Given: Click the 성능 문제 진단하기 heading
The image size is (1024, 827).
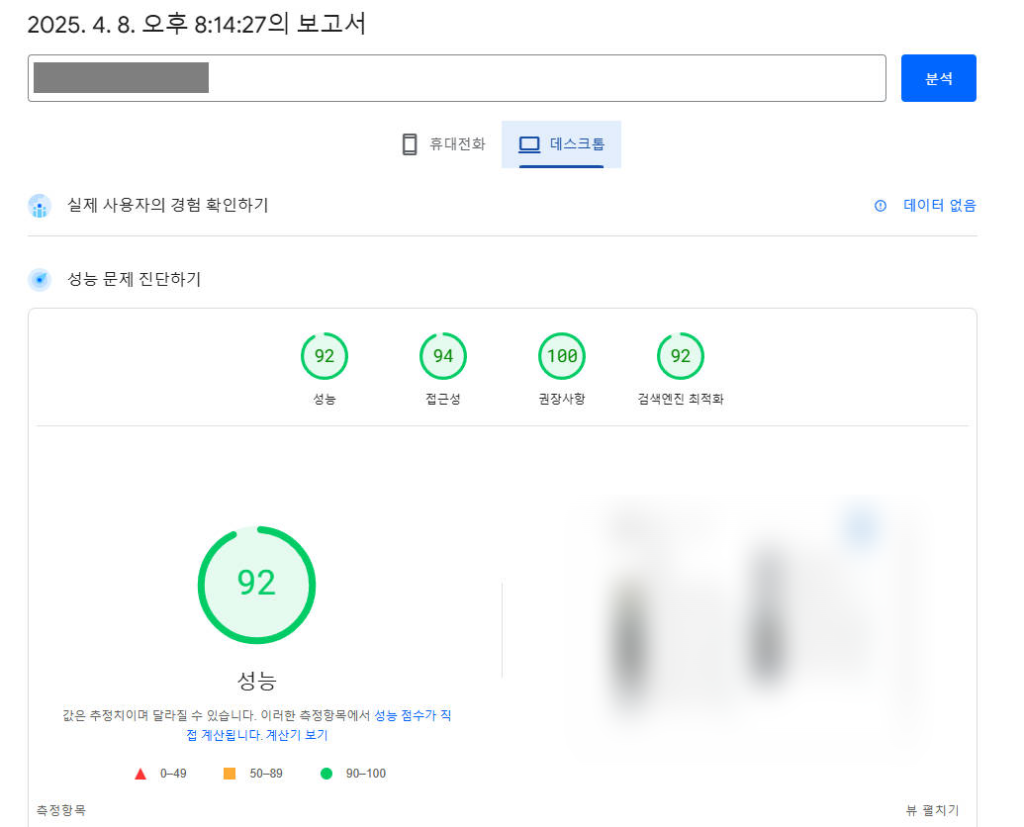Looking at the screenshot, I should (x=134, y=280).
